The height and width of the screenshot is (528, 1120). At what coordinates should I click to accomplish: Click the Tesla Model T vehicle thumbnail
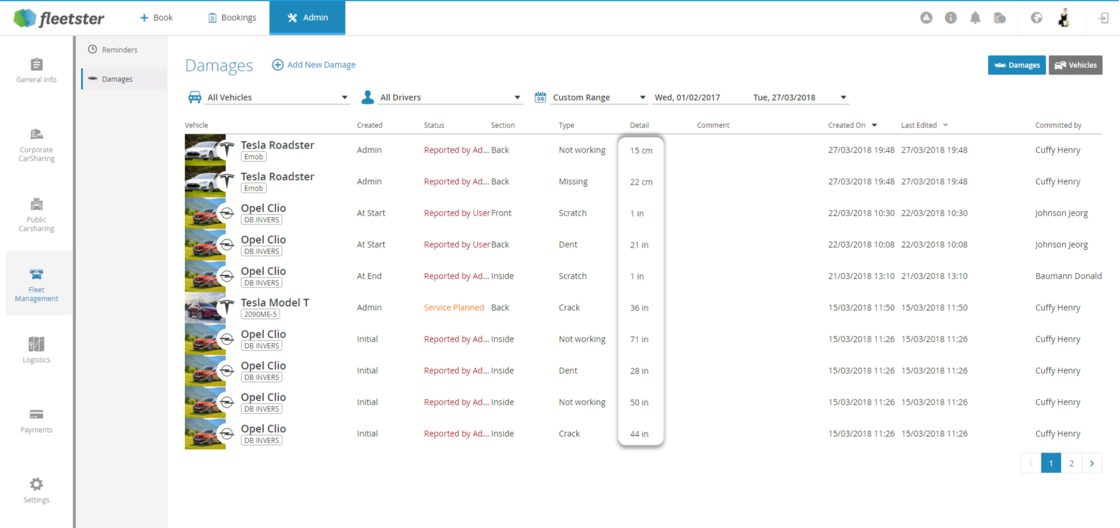(205, 307)
